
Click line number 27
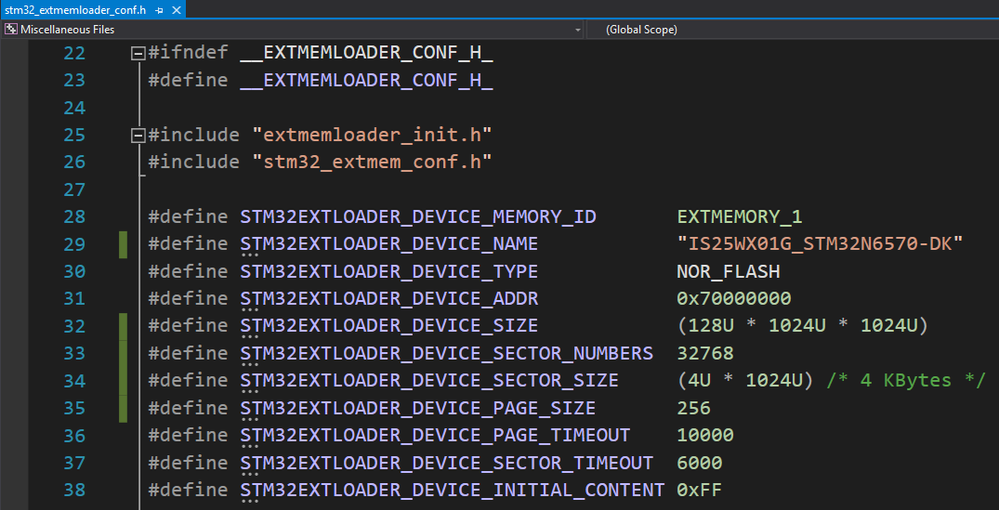coord(75,189)
